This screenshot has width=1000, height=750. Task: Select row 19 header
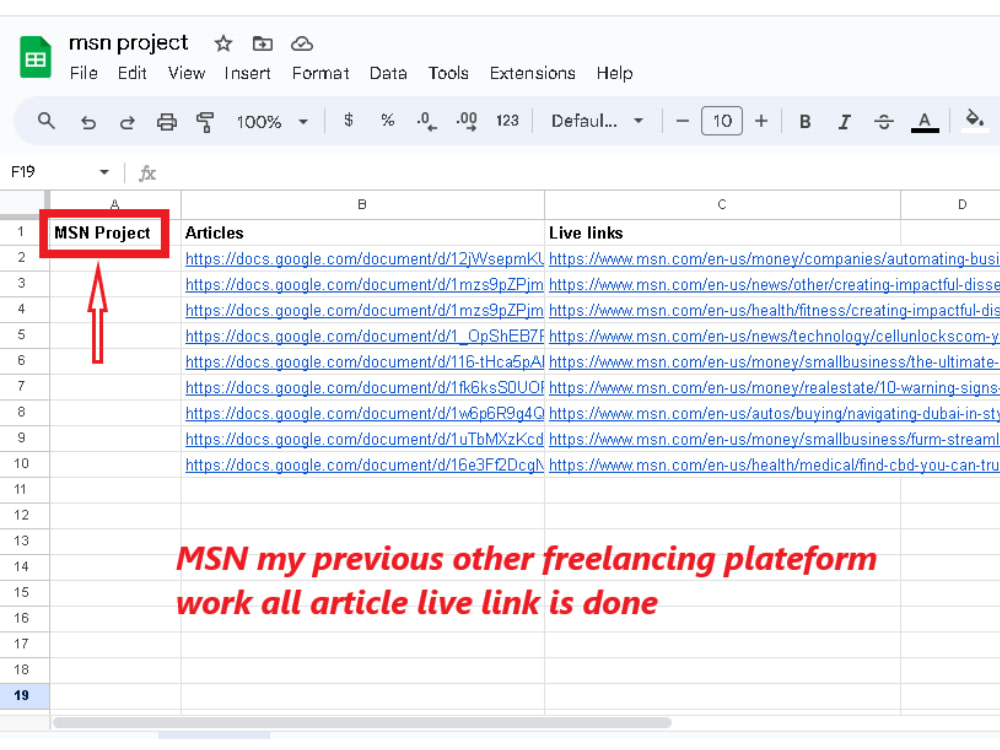point(22,696)
